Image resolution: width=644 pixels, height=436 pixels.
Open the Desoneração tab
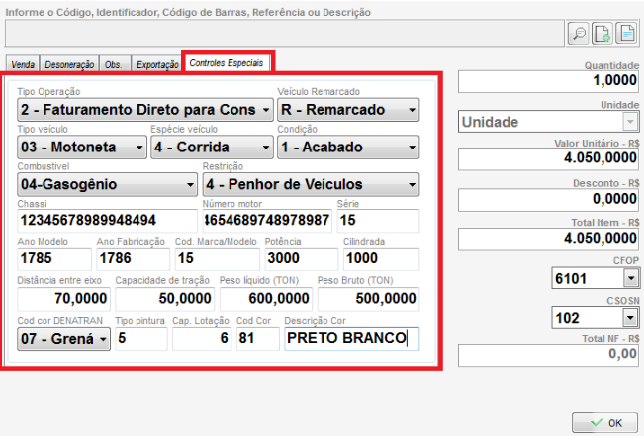[69, 63]
